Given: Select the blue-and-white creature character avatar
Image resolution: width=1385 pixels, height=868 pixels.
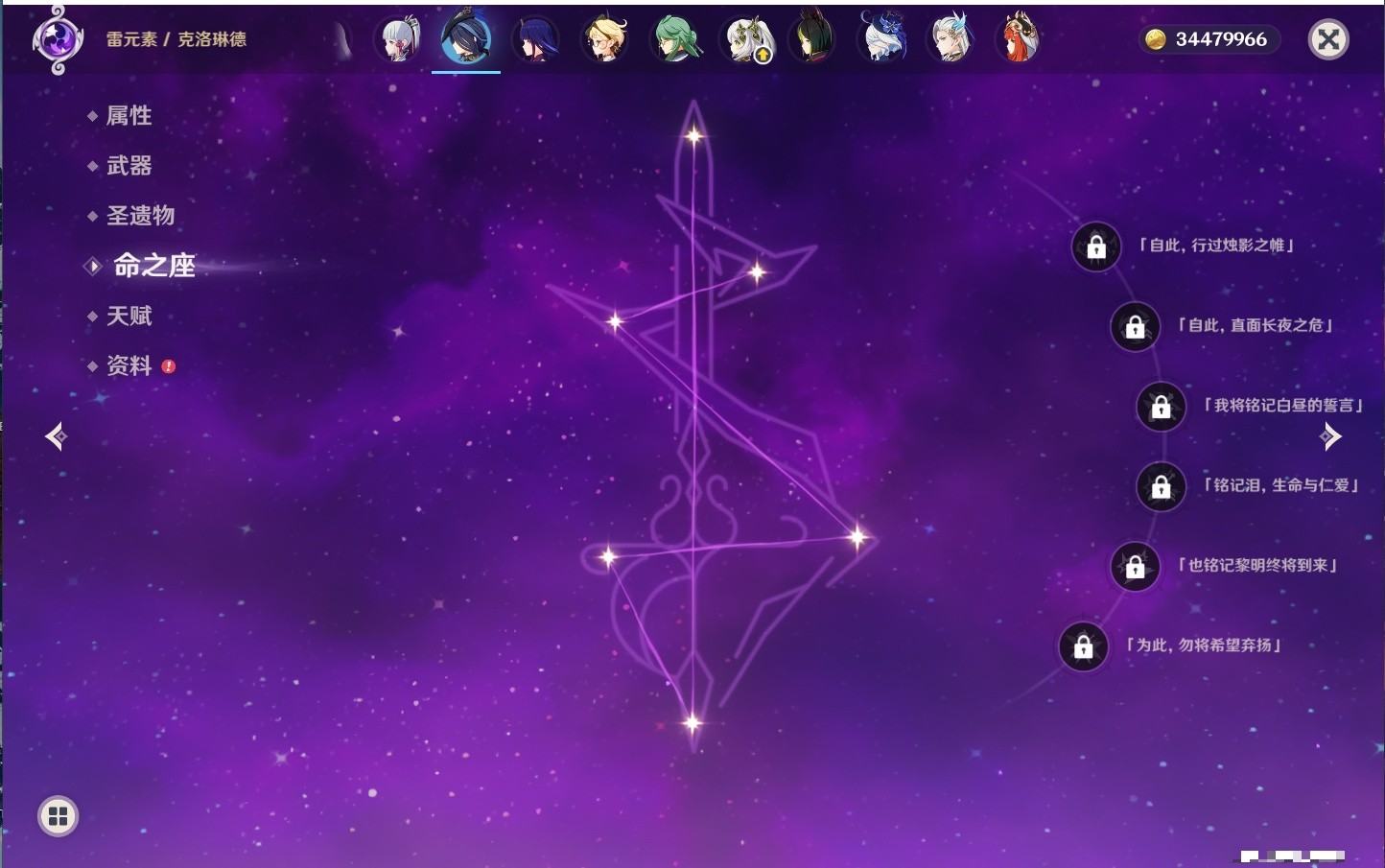Looking at the screenshot, I should point(882,39).
